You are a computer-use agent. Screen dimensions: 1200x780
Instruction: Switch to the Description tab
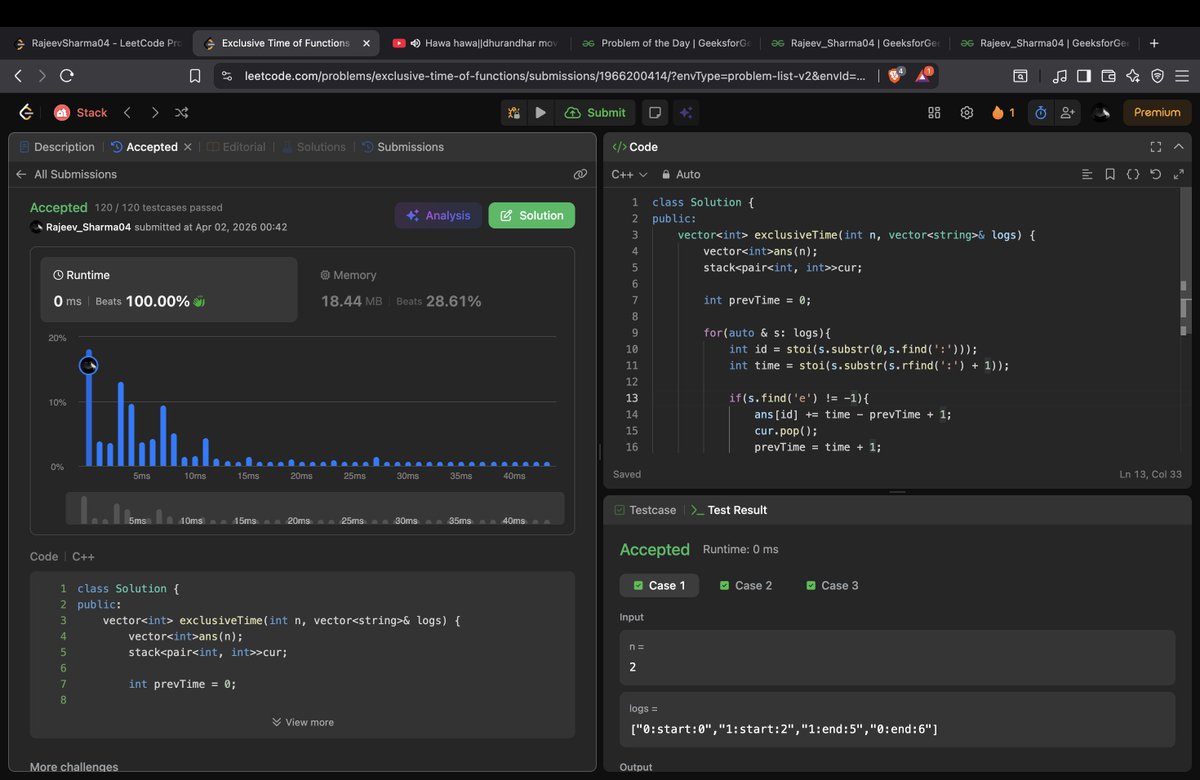coord(57,147)
